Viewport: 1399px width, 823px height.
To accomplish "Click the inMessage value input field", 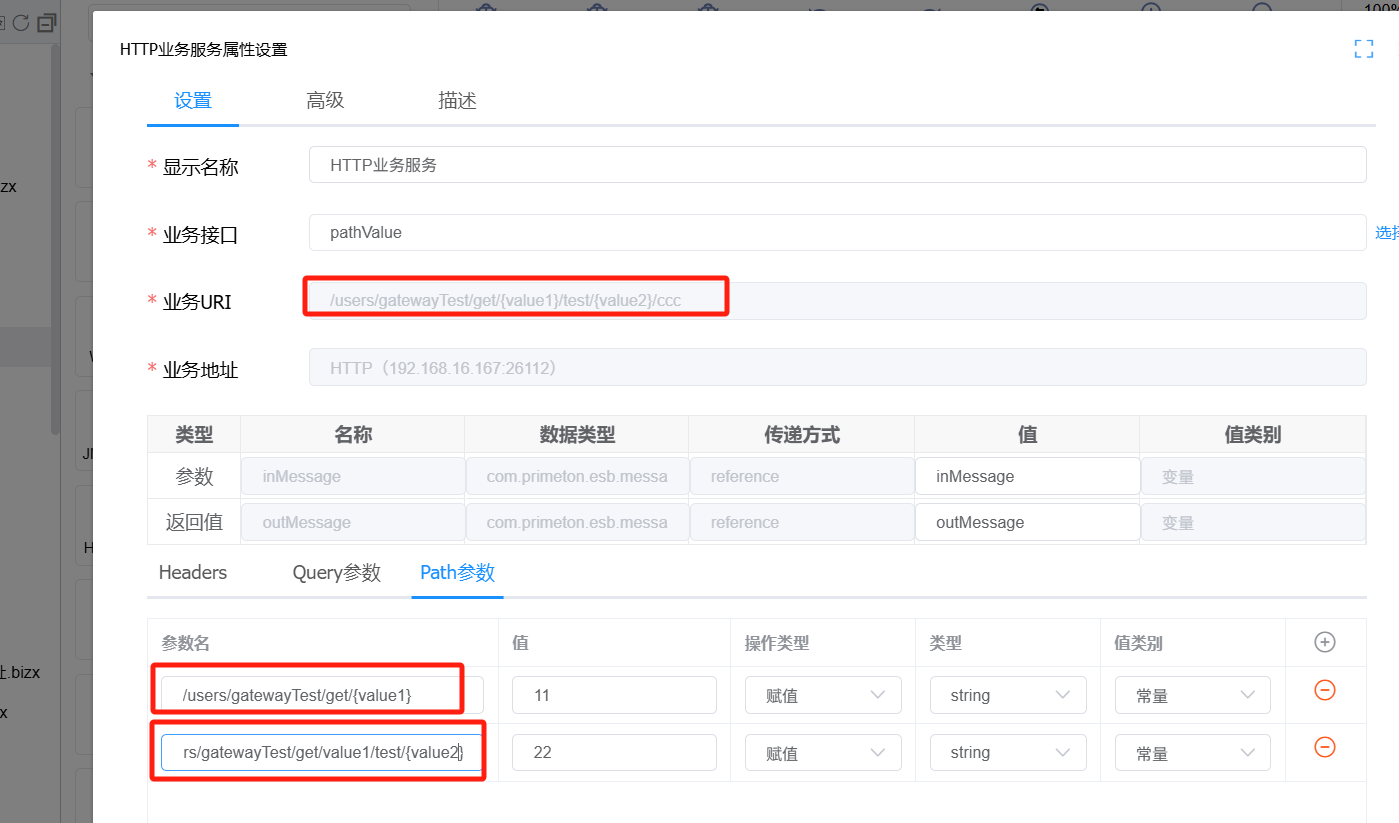I will pos(1026,476).
